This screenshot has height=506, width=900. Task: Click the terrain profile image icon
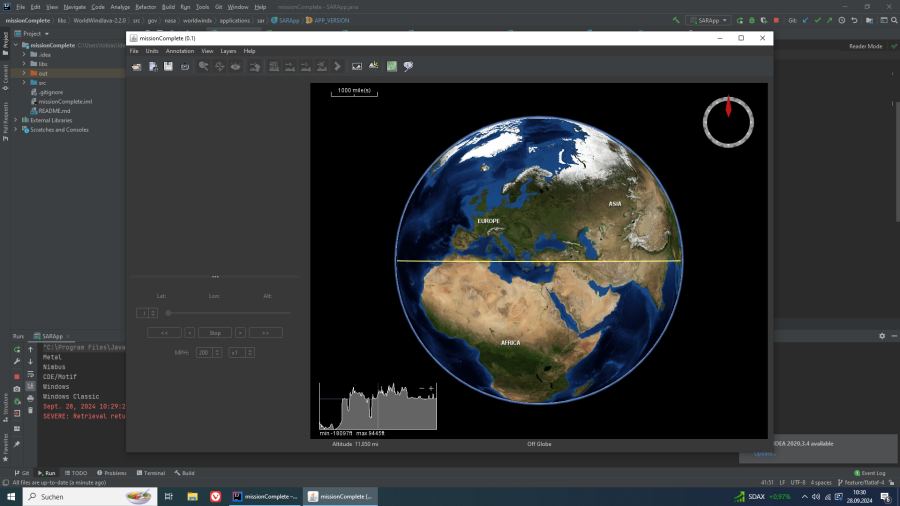tap(357, 66)
